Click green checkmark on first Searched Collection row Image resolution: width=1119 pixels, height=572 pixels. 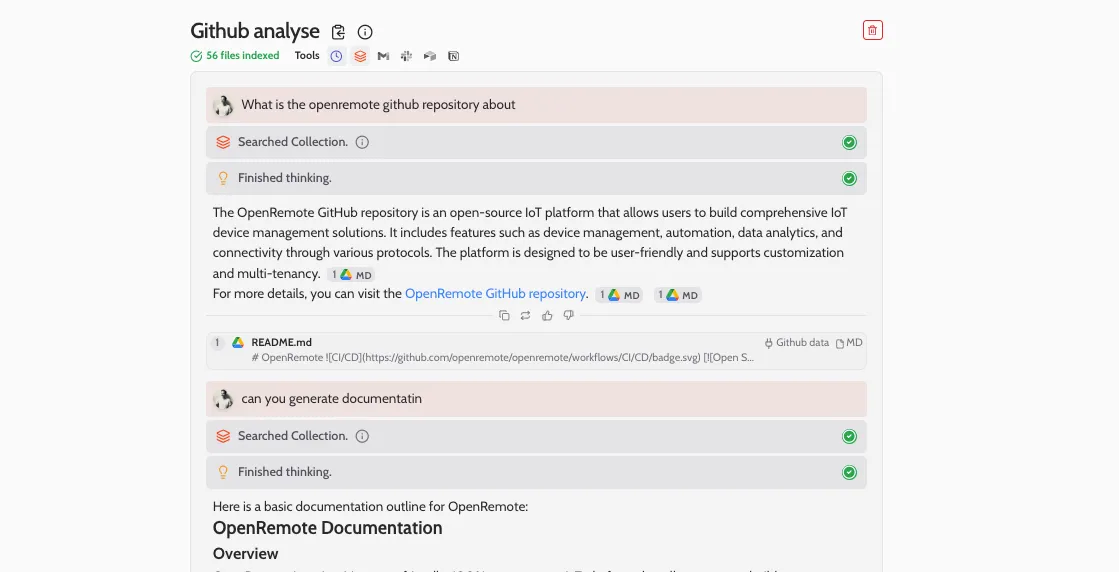click(849, 143)
